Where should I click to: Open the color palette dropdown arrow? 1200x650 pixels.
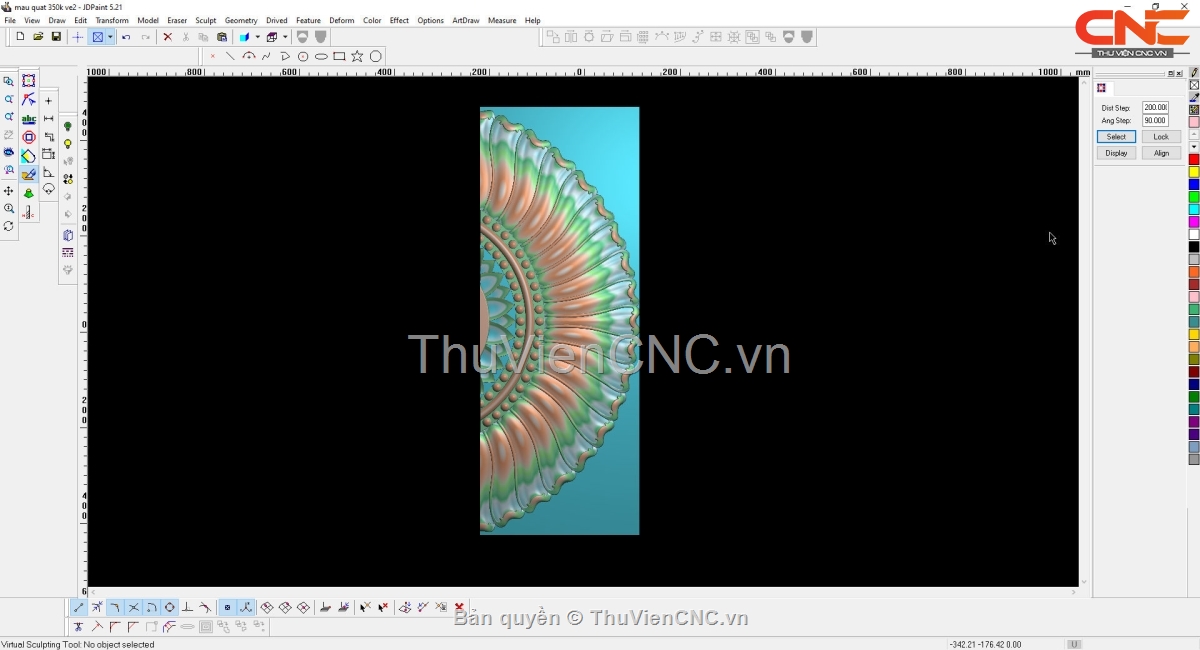pos(1194,147)
